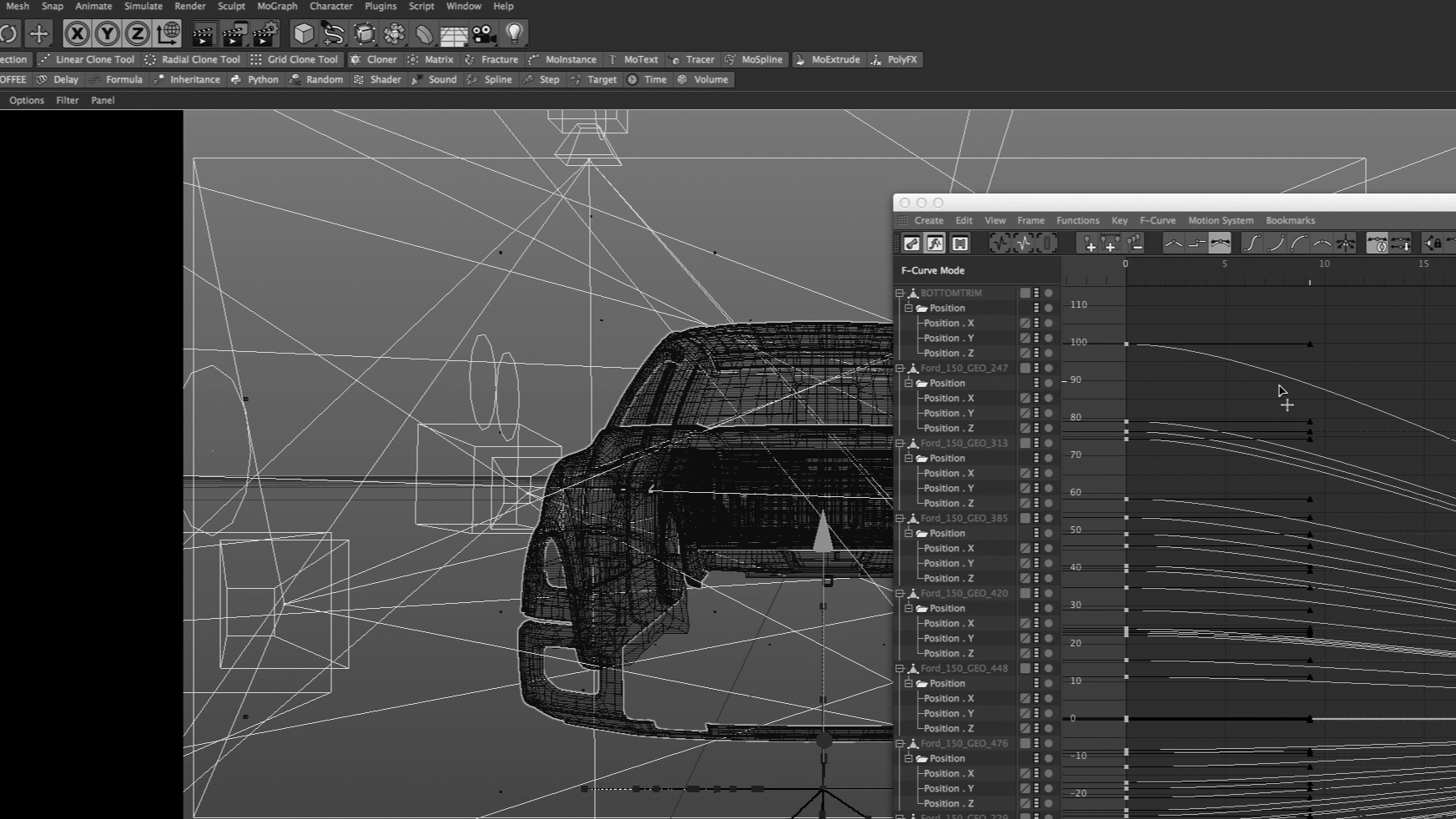The width and height of the screenshot is (1456, 819).
Task: Open Render Settings gear clapperboard icon
Action: (x=265, y=33)
